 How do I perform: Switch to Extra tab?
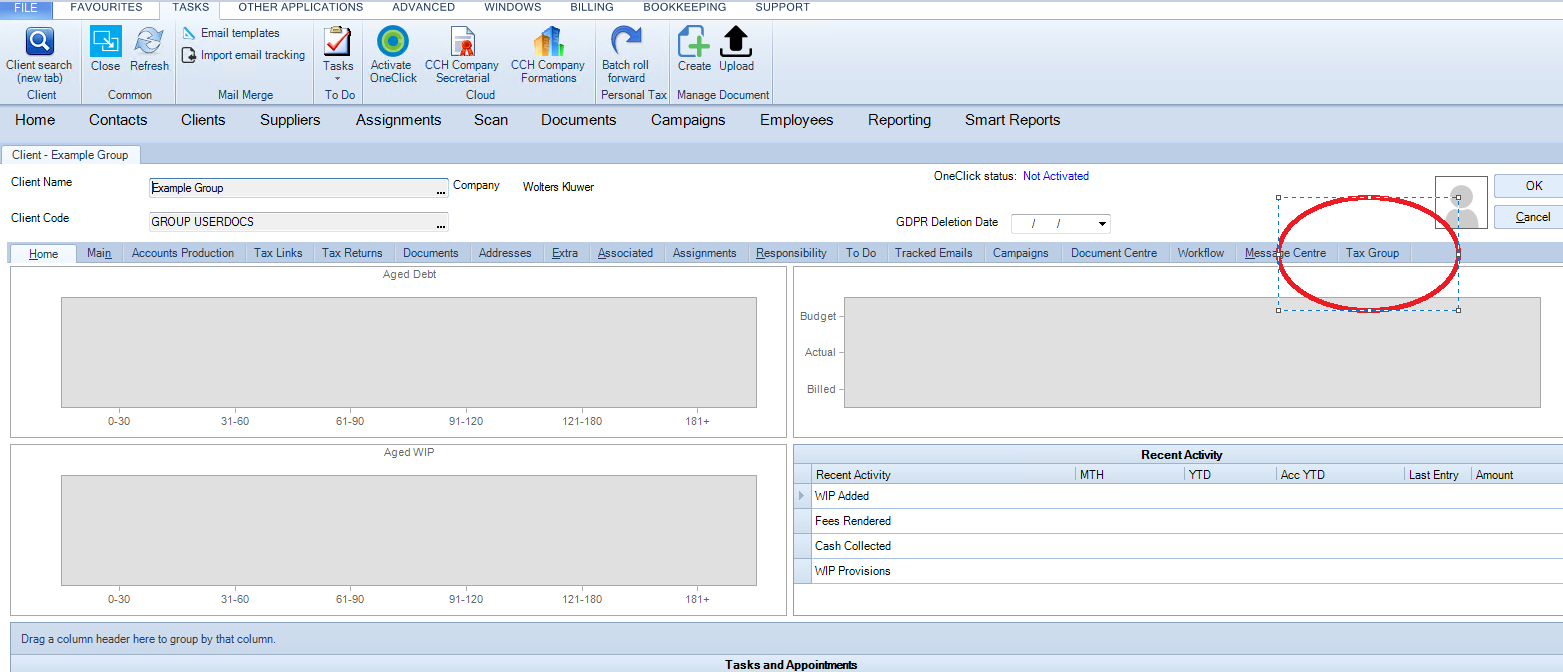[565, 253]
